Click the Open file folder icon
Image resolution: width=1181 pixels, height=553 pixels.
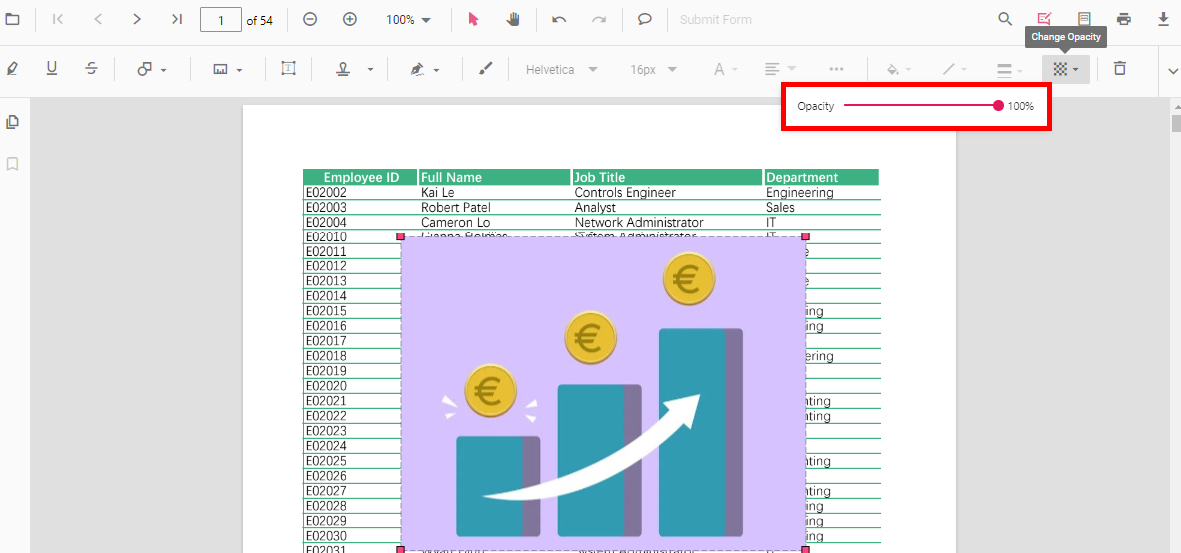[12, 19]
